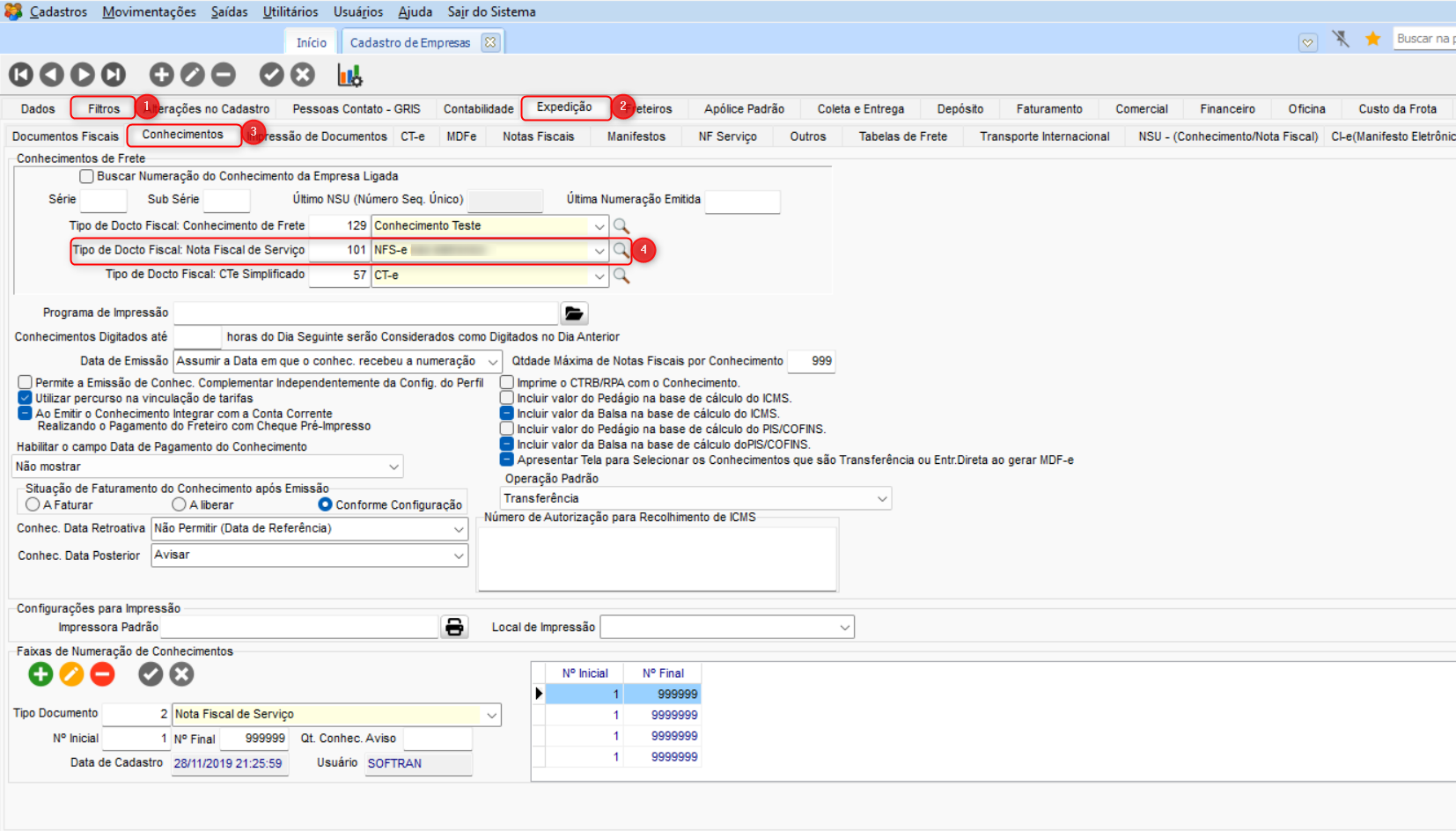1456x831 pixels.
Task: Open the Faturamento tab
Action: pos(1048,109)
